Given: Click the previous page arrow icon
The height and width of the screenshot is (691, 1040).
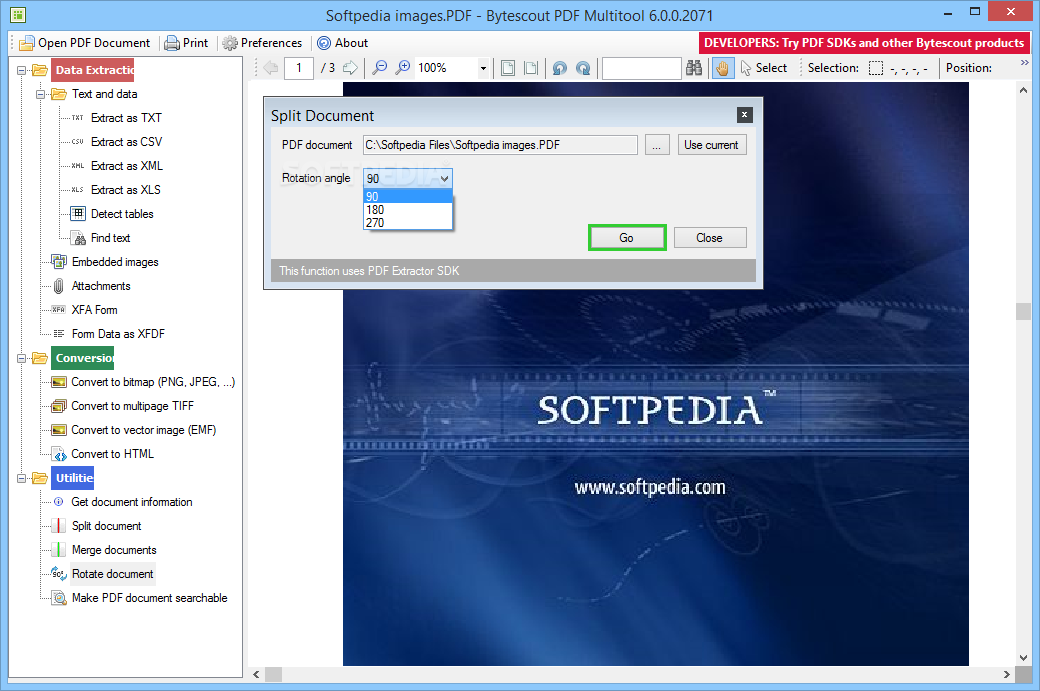Looking at the screenshot, I should (x=271, y=68).
